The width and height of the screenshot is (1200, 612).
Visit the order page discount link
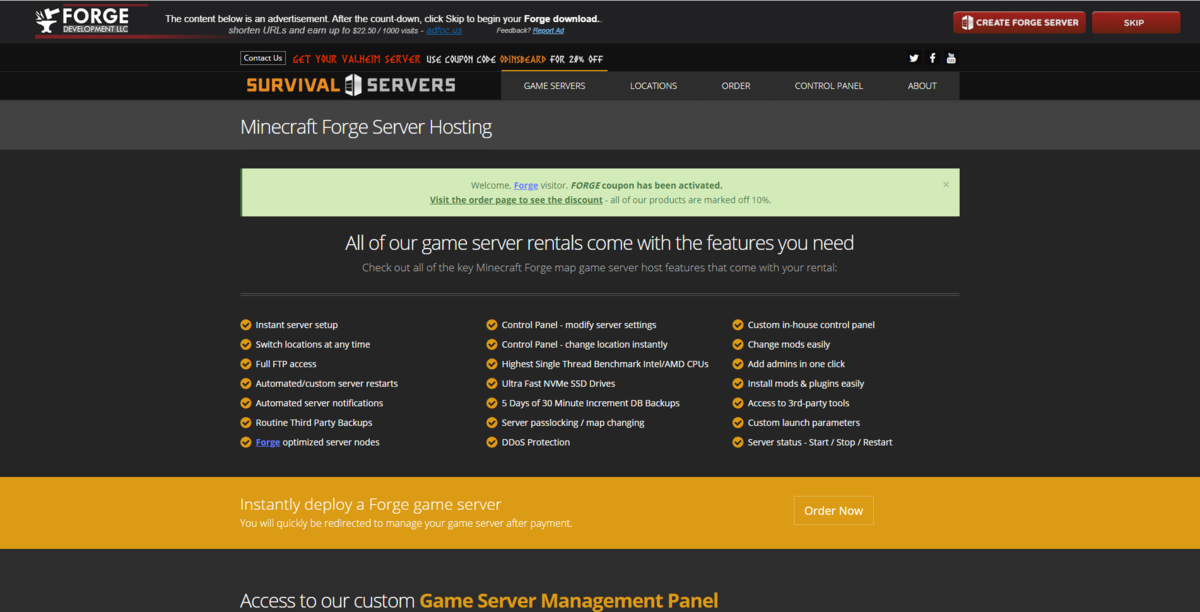(x=516, y=200)
